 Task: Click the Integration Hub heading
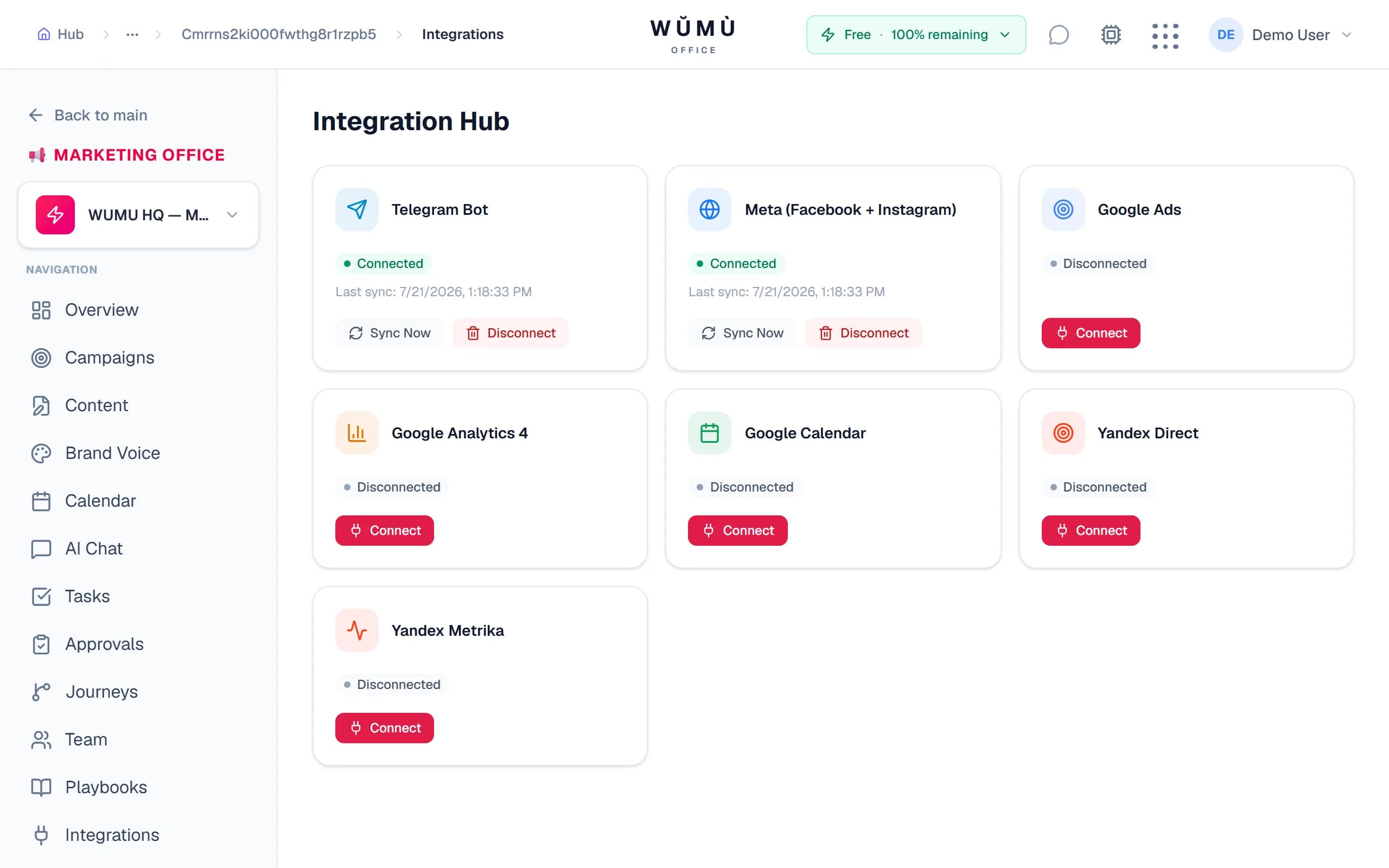coord(411,121)
